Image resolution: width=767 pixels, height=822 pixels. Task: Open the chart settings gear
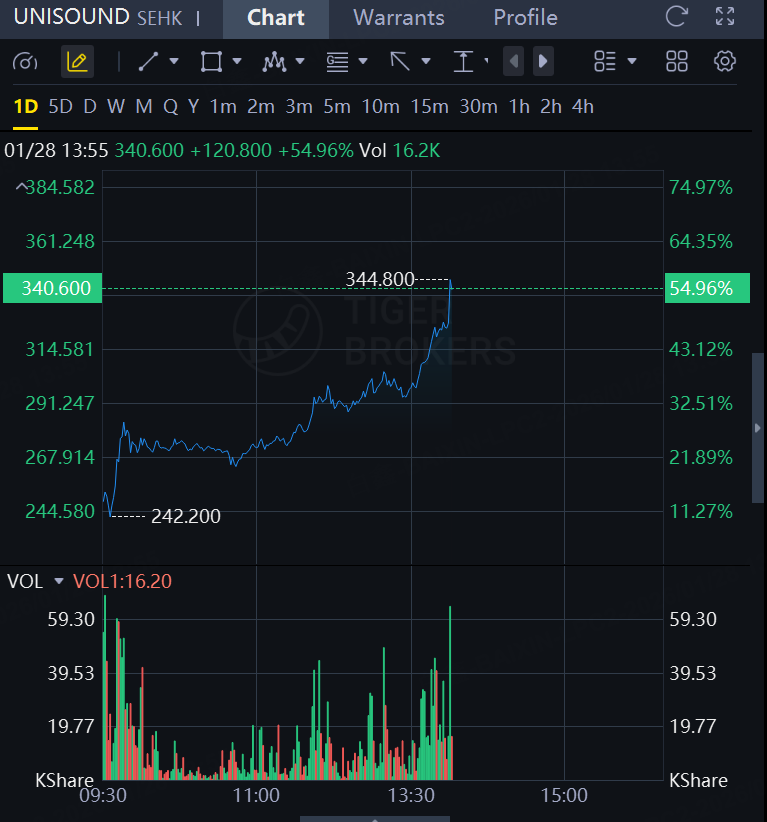tap(725, 61)
